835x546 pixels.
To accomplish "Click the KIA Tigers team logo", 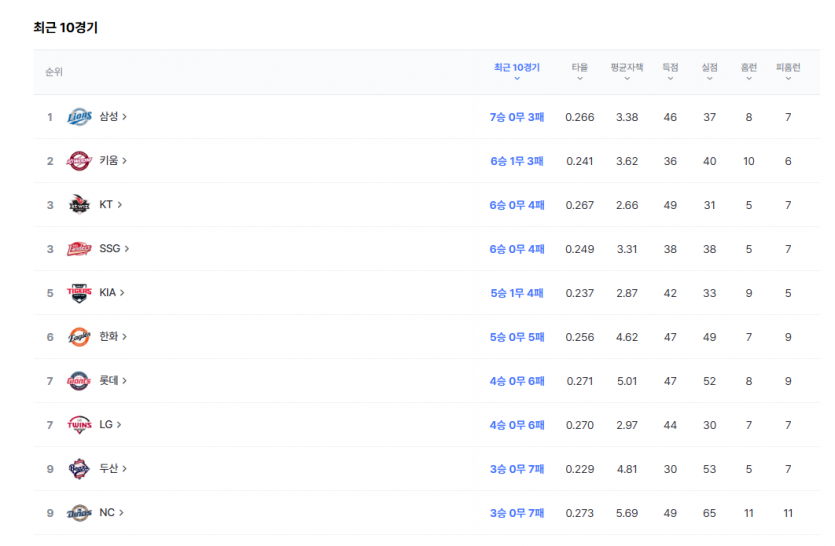I will (79, 292).
